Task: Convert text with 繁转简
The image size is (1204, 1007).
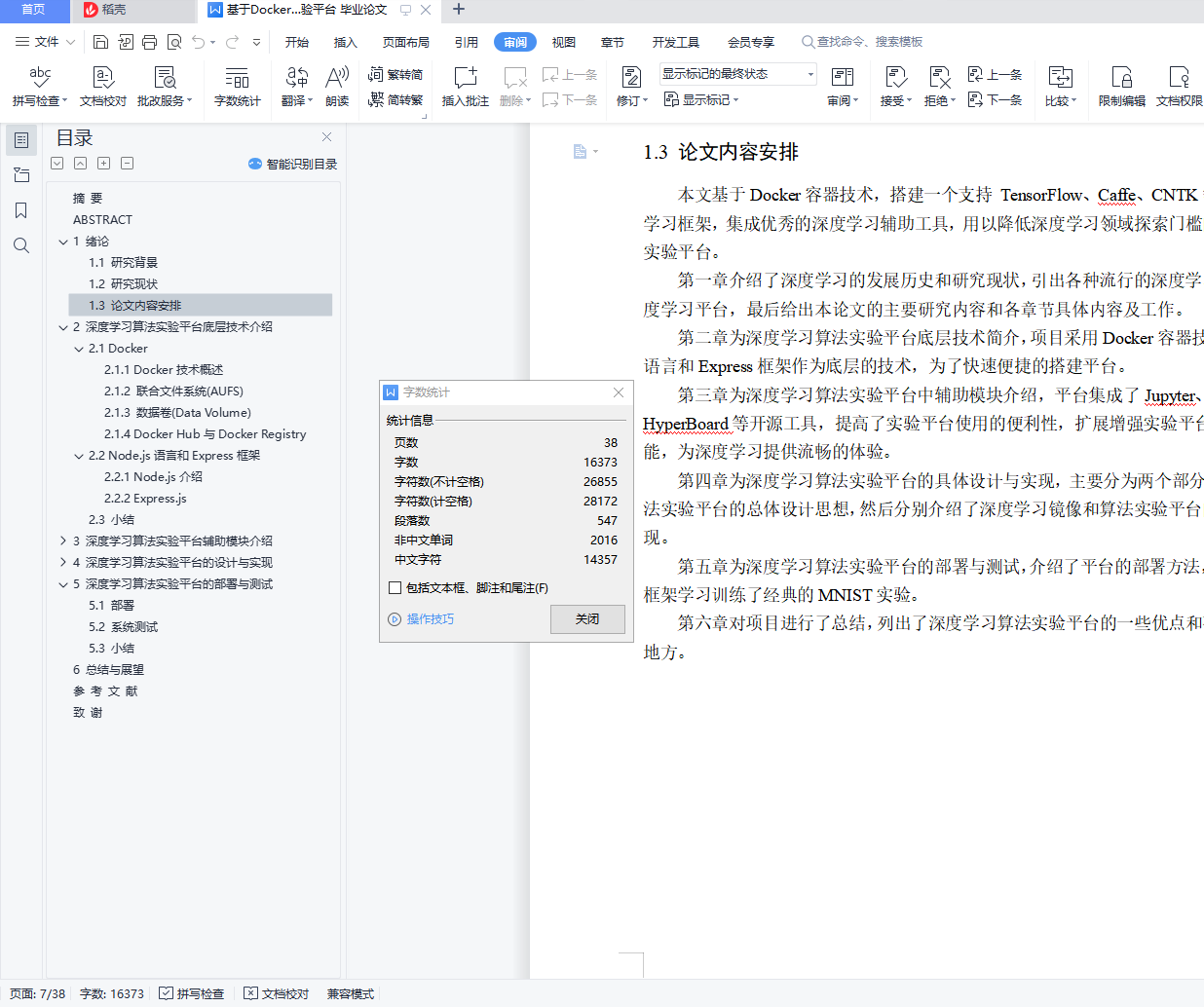Action: click(x=395, y=74)
